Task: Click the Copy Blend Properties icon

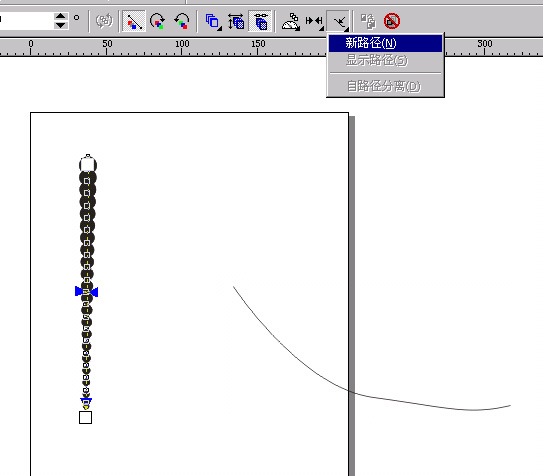Action: point(368,21)
